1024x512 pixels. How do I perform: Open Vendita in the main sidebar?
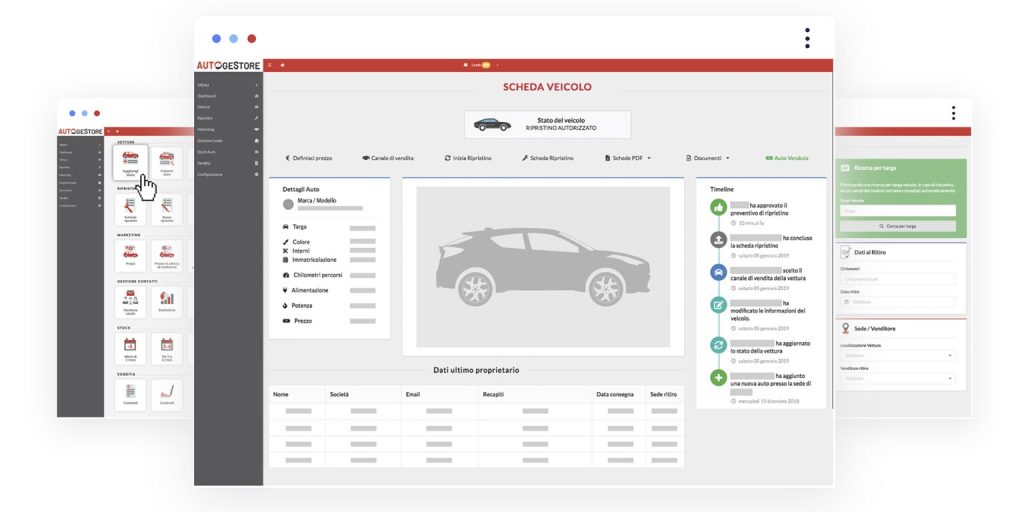coord(204,163)
